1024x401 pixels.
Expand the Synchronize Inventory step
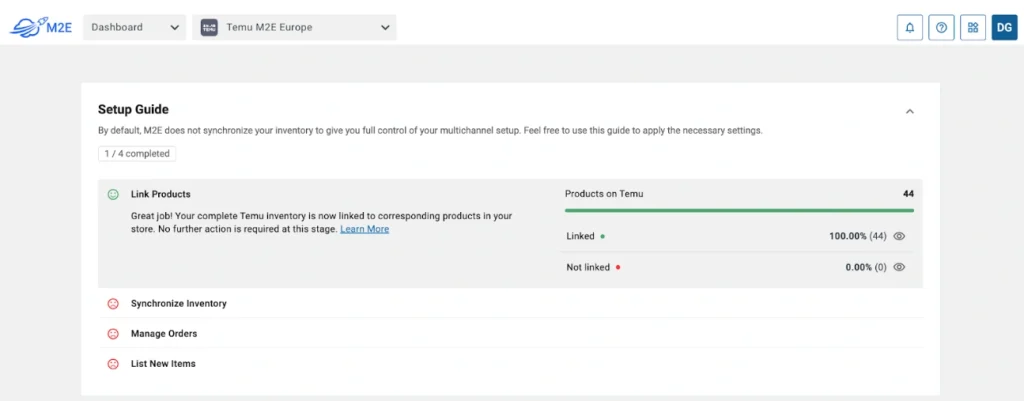pos(179,304)
